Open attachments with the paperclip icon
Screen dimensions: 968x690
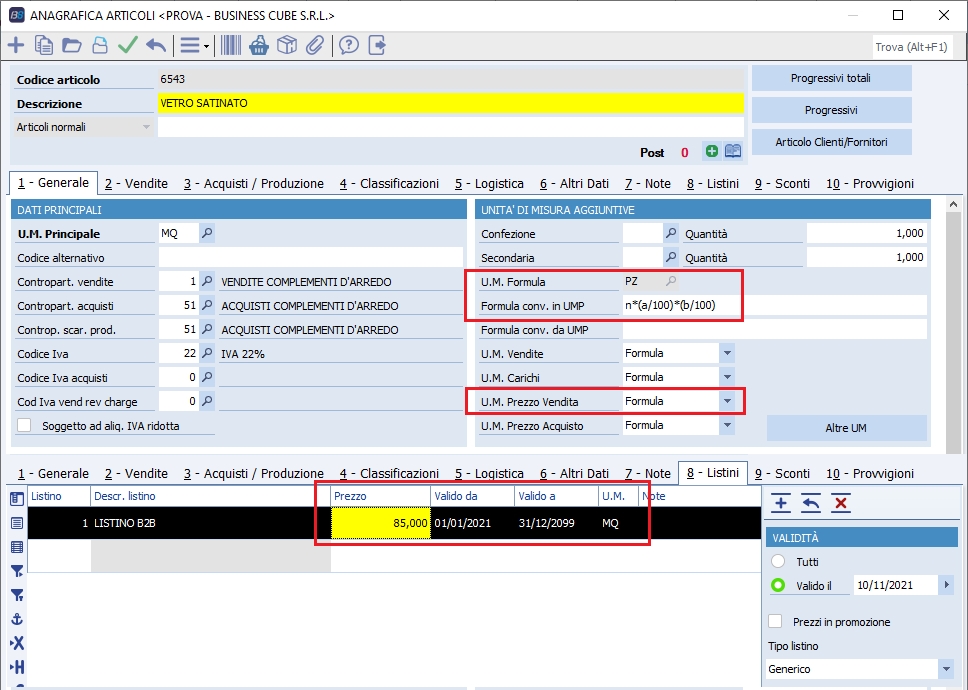tap(315, 45)
